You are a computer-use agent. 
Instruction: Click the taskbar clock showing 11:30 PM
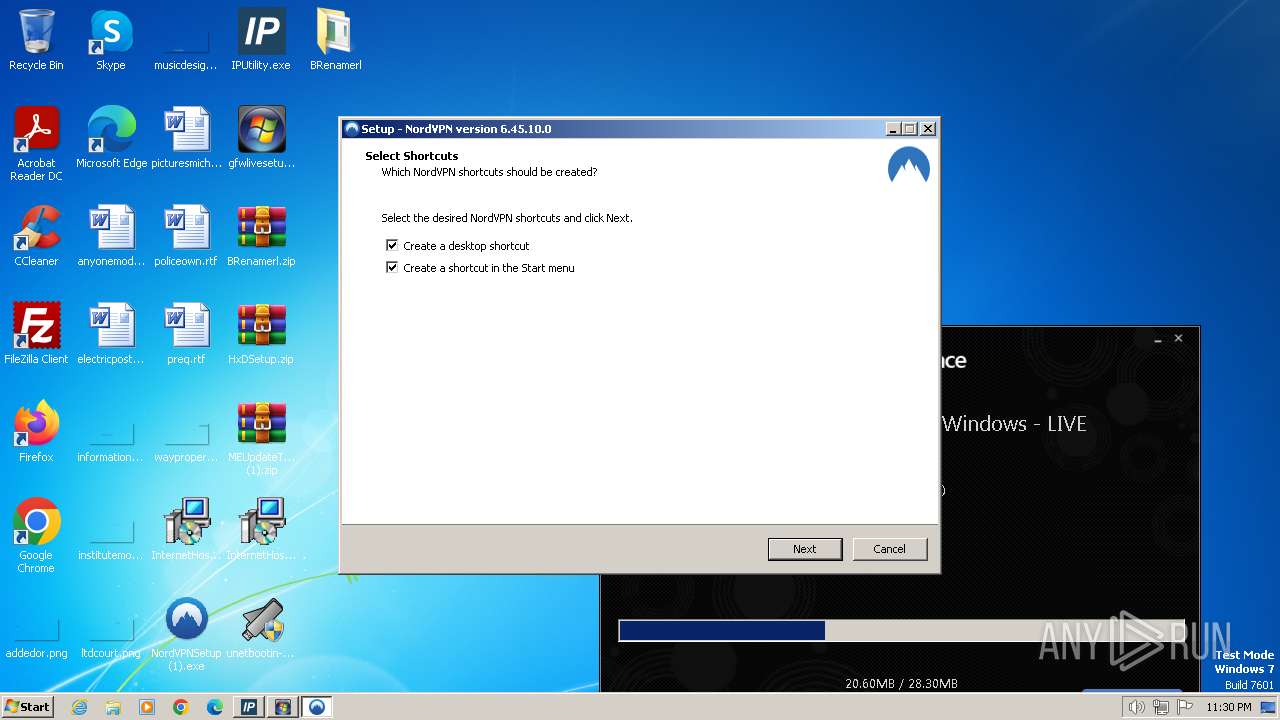pos(1229,707)
